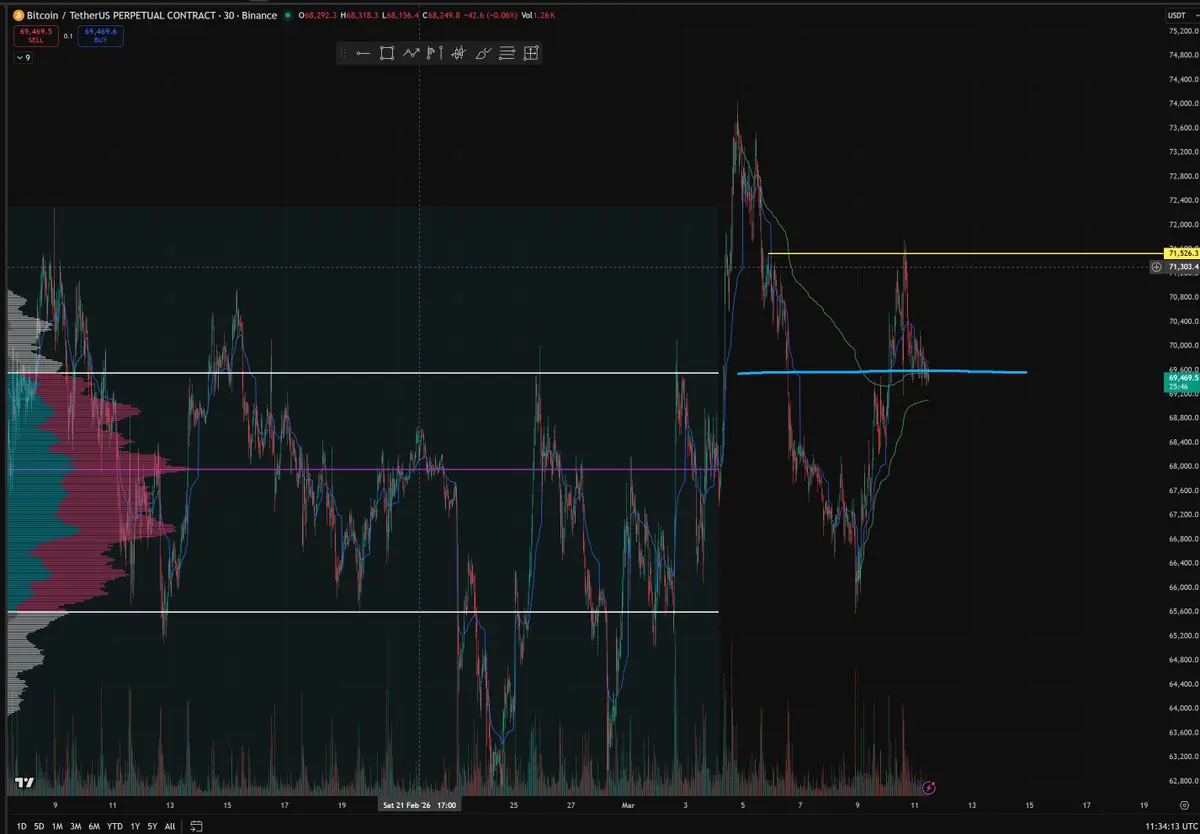The height and width of the screenshot is (834, 1200).
Task: Select the upper white value area line
Action: 362,373
